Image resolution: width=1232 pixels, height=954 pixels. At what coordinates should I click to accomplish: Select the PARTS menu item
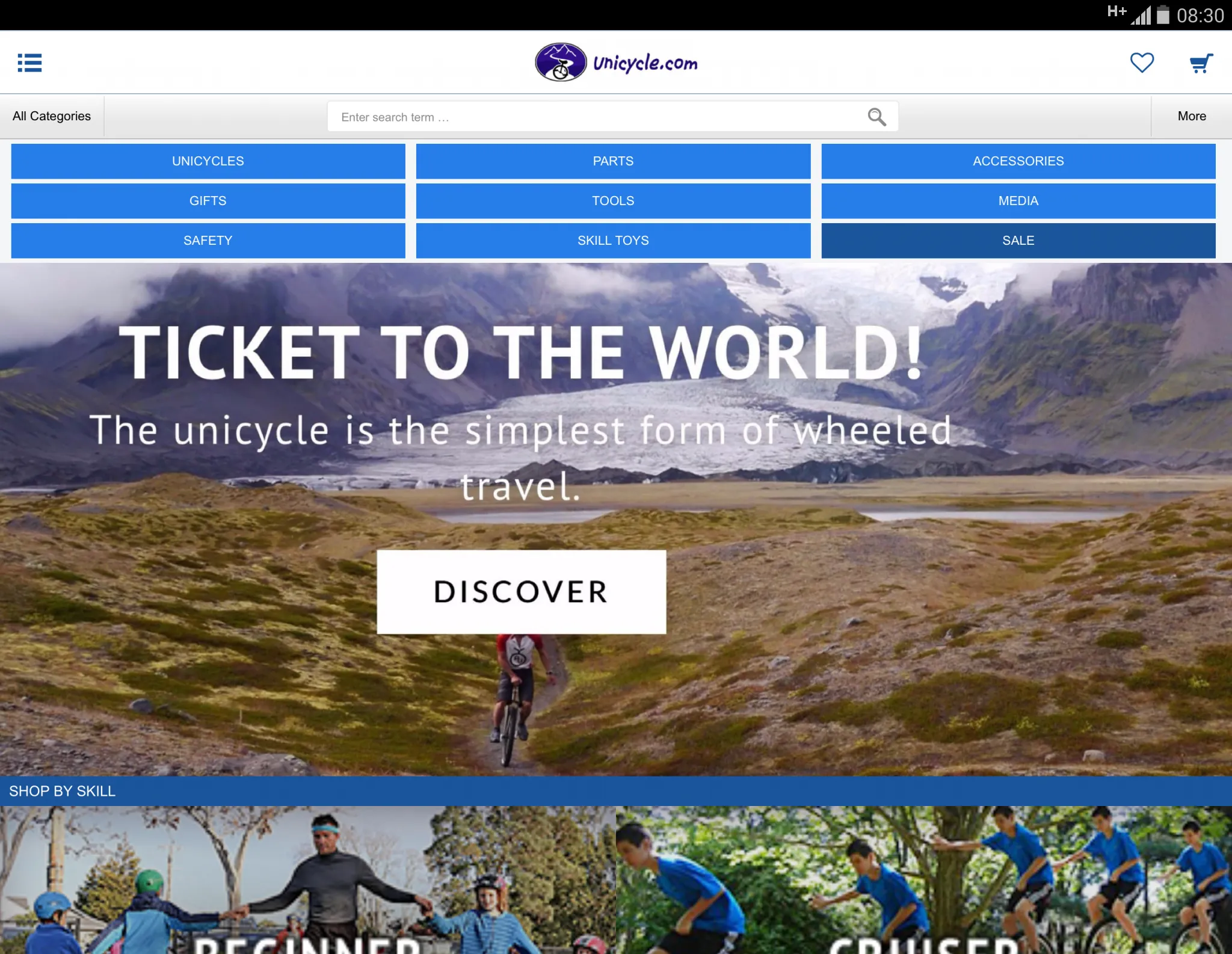pyautogui.click(x=613, y=161)
